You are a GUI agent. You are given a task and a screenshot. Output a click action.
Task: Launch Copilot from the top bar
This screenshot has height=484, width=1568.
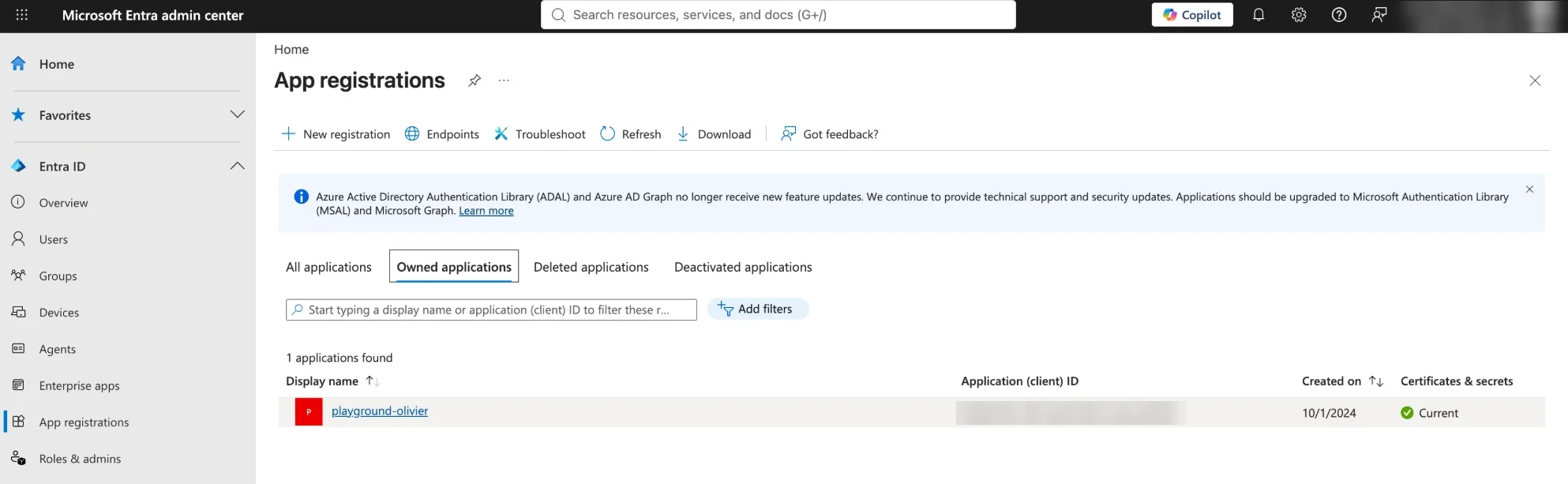[1192, 15]
